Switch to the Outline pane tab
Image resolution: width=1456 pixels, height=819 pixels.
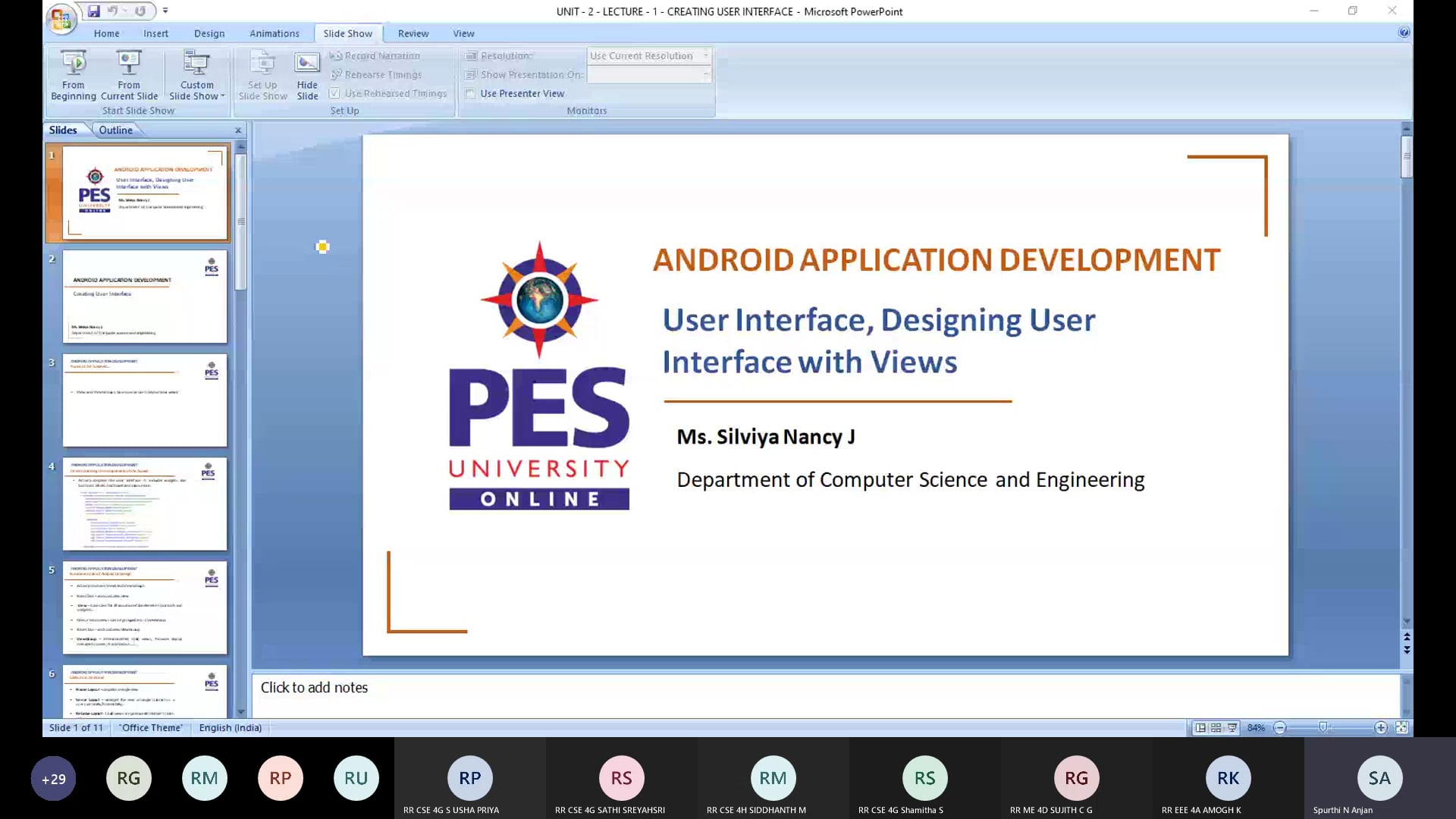click(x=115, y=130)
